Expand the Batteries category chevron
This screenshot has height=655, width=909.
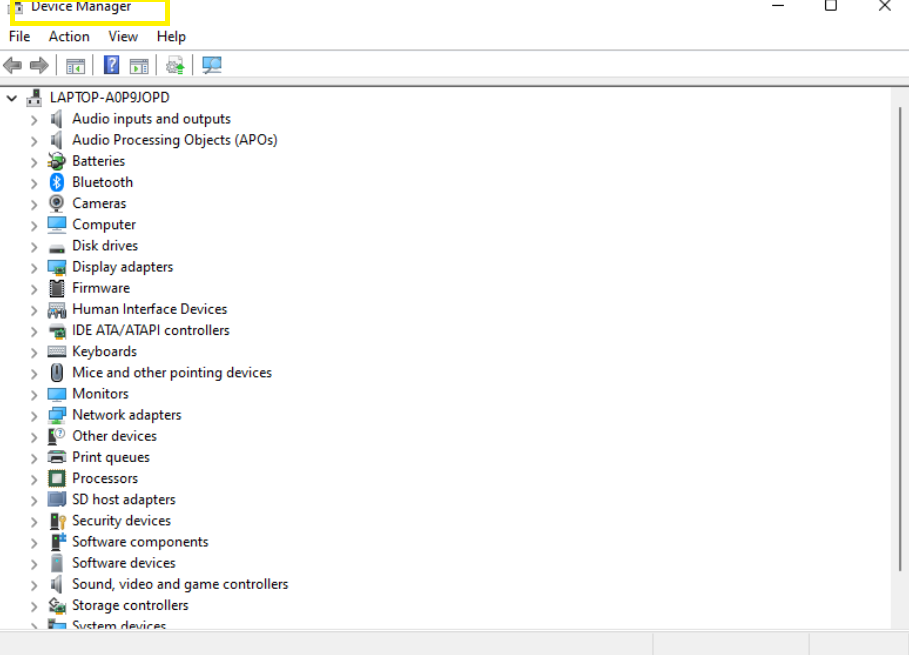coord(34,162)
